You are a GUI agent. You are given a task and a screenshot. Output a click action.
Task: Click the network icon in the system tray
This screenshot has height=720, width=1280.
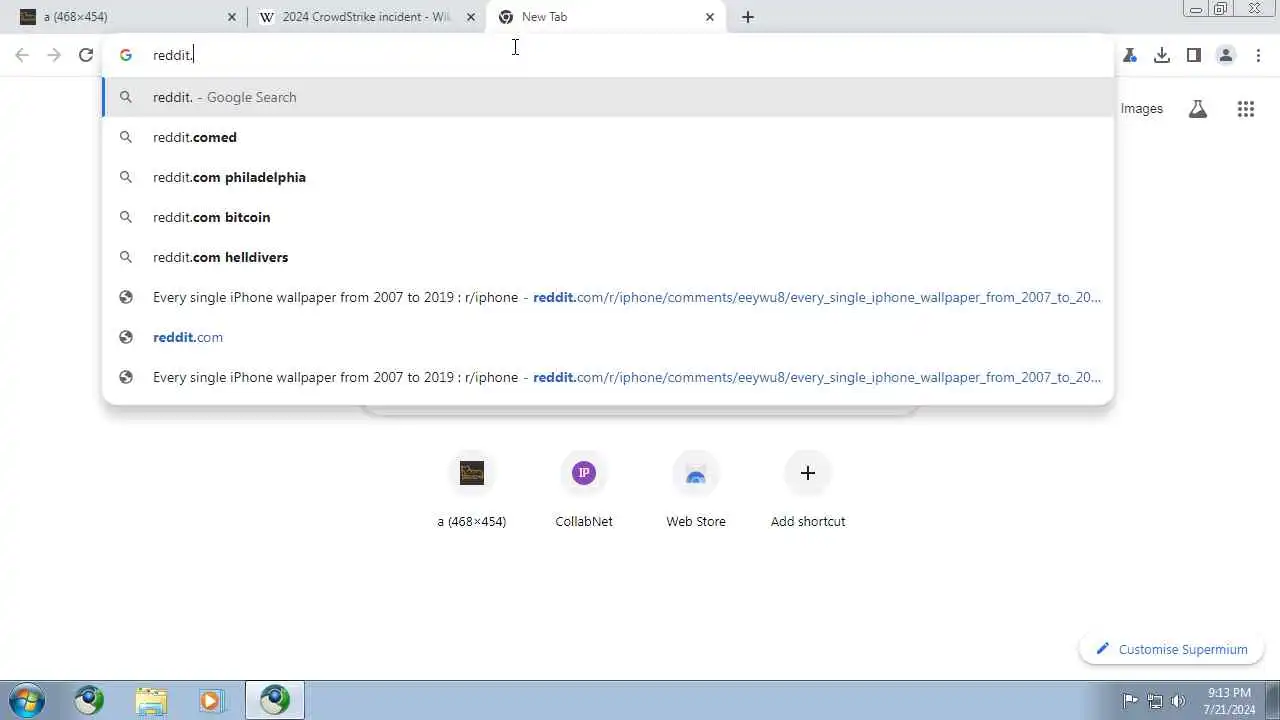click(1155, 701)
